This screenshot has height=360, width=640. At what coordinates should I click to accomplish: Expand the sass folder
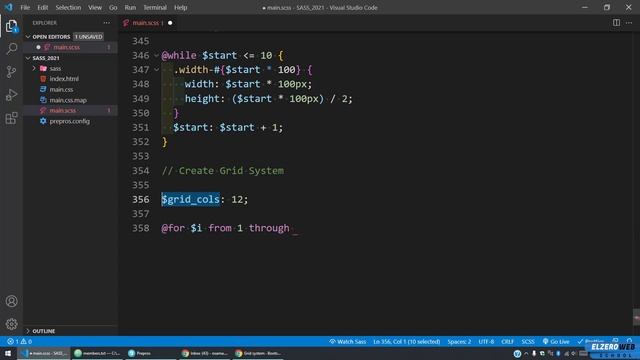click(x=34, y=69)
